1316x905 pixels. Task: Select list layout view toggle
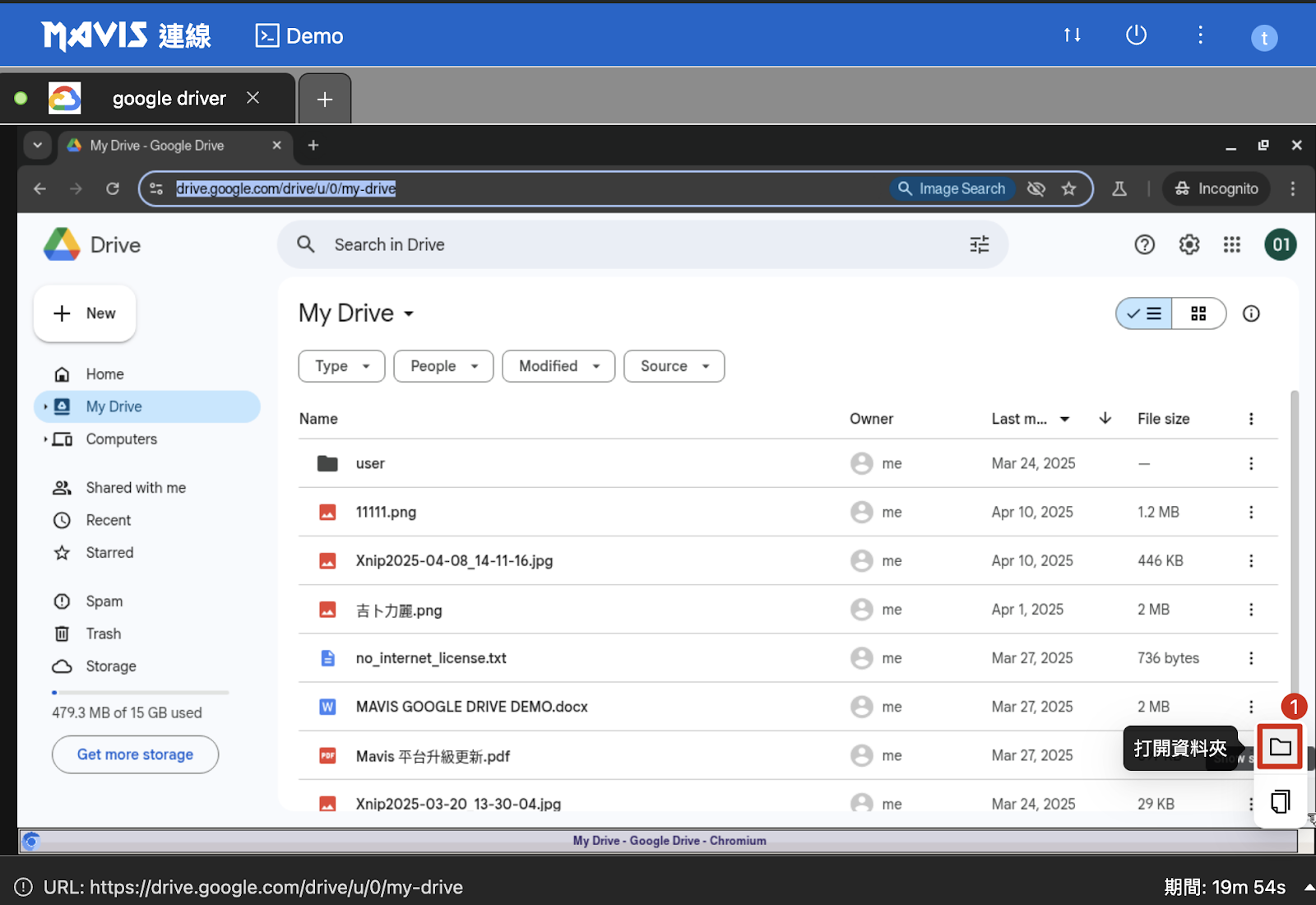point(1144,313)
